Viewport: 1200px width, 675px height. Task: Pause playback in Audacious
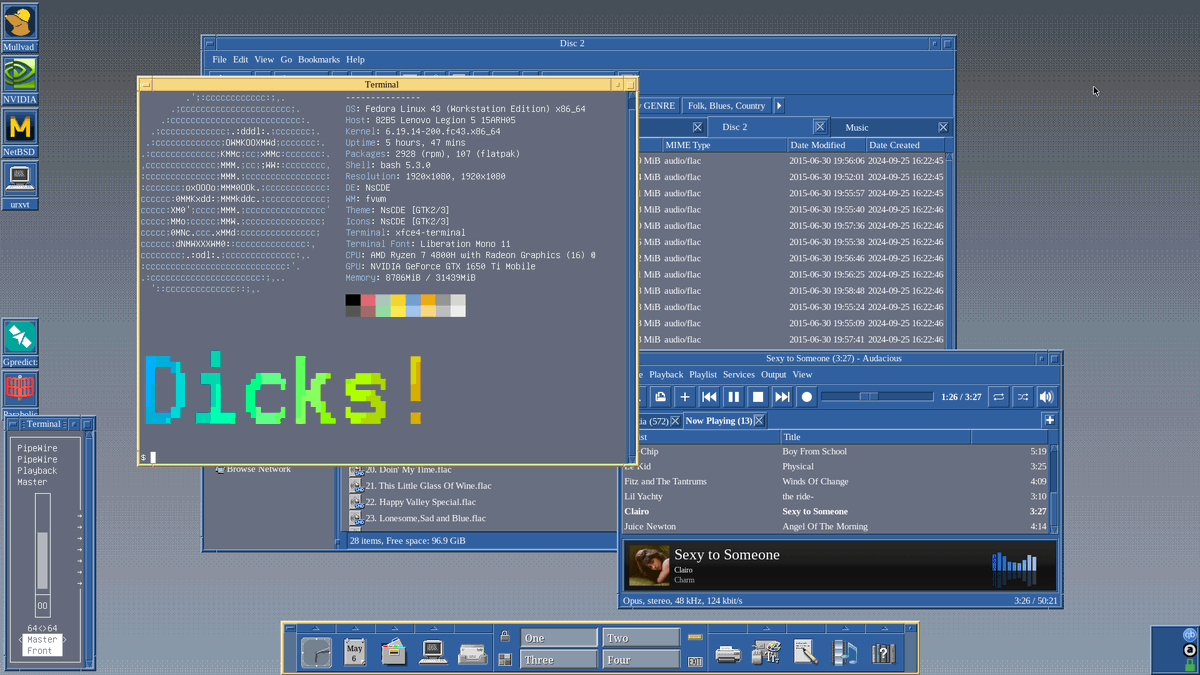point(733,397)
